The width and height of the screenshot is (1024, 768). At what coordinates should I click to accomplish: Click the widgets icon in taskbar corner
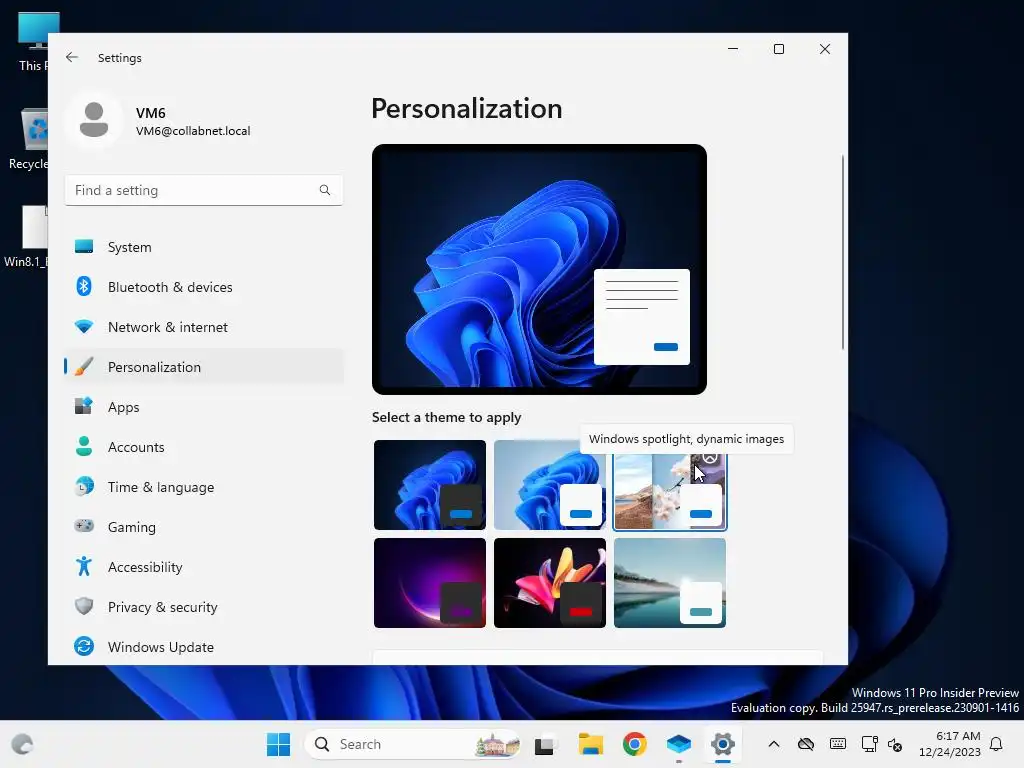click(22, 744)
